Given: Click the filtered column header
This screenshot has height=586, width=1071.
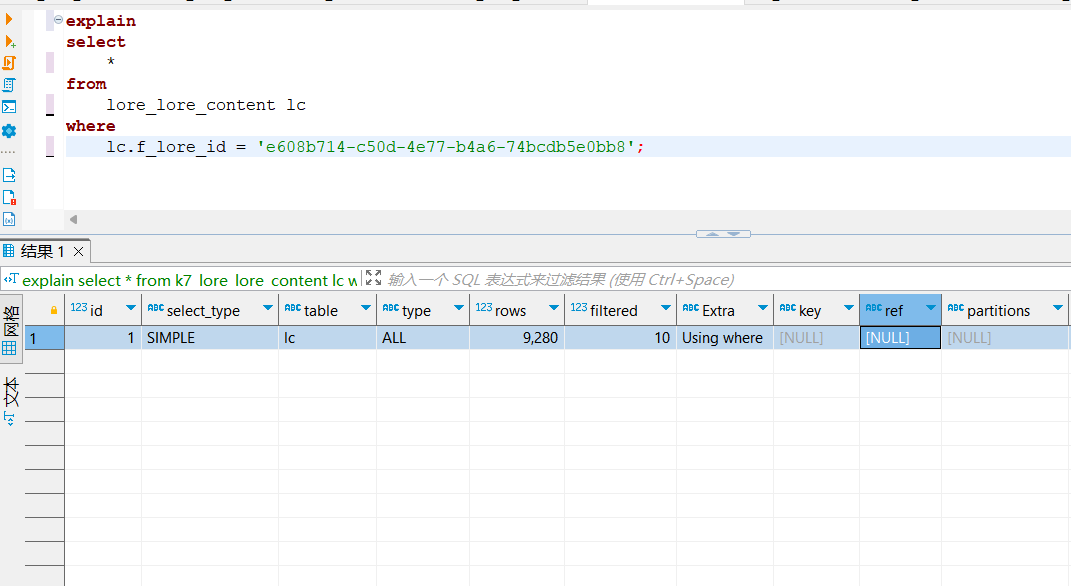Looking at the screenshot, I should pyautogui.click(x=613, y=310).
